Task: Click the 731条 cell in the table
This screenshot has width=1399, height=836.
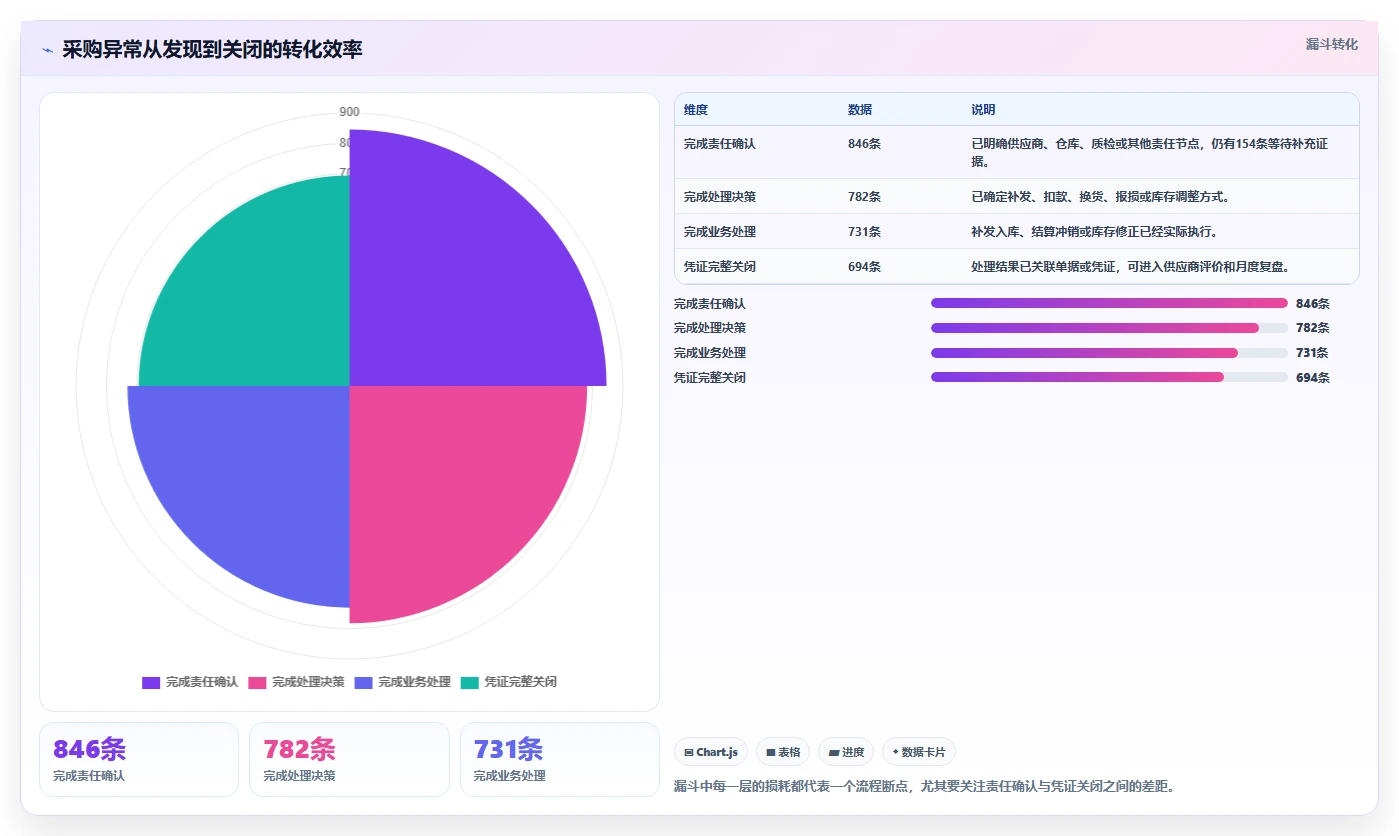Action: [864, 232]
